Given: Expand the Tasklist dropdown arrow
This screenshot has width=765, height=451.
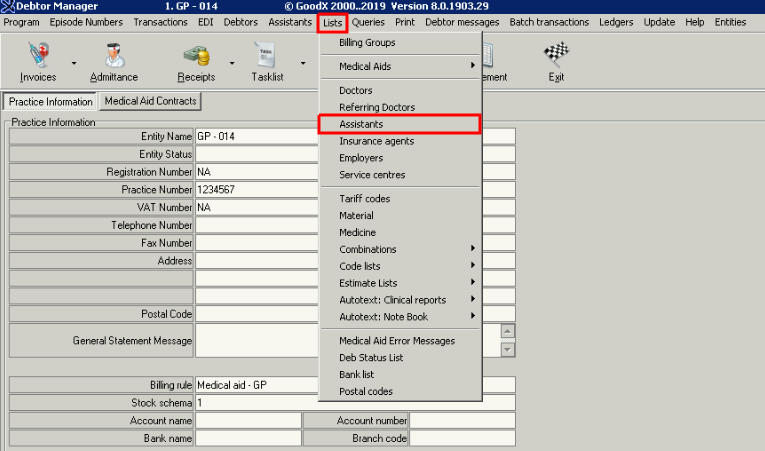Looking at the screenshot, I should tap(303, 63).
